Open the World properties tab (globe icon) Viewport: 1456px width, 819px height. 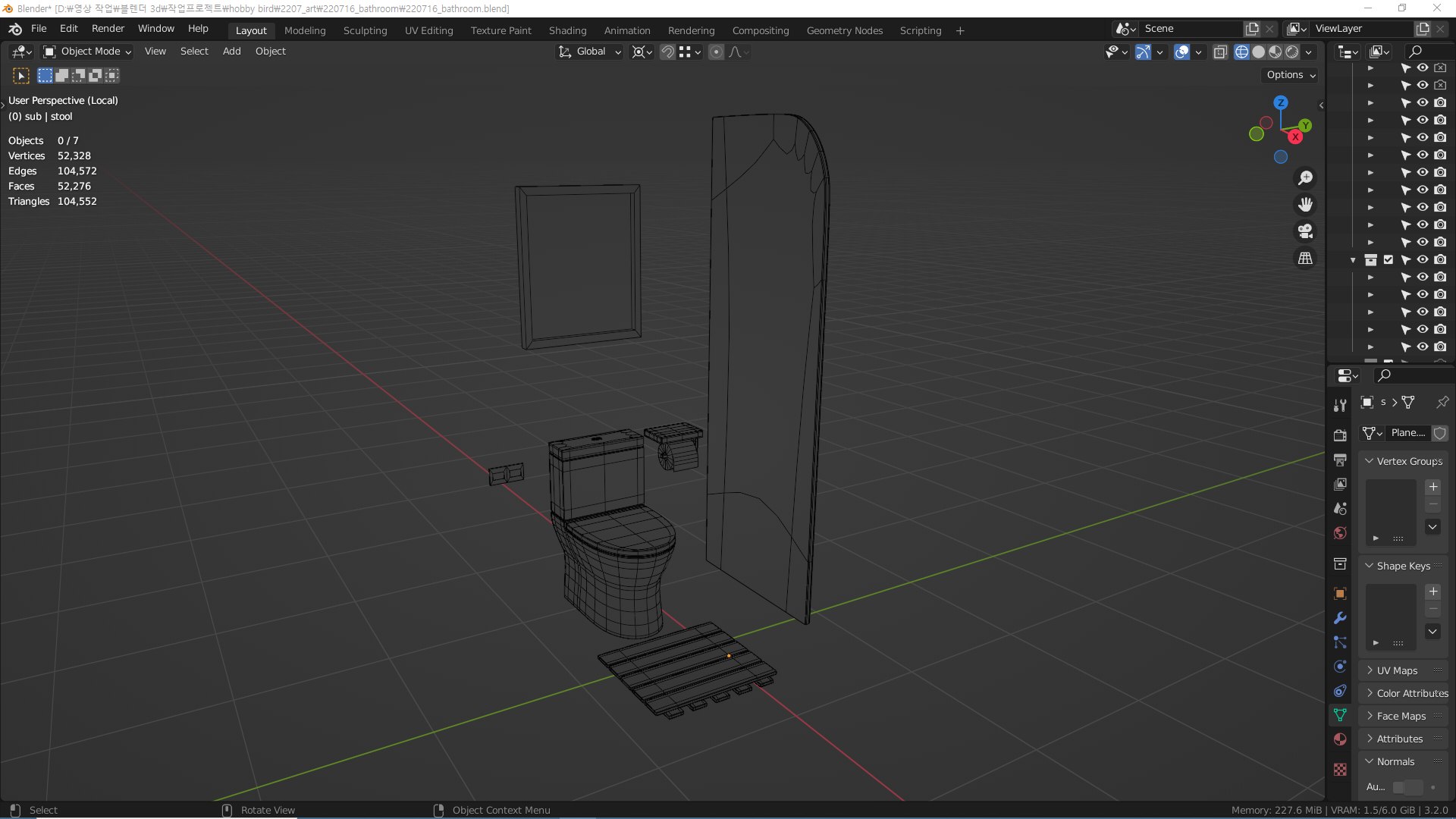point(1340,533)
